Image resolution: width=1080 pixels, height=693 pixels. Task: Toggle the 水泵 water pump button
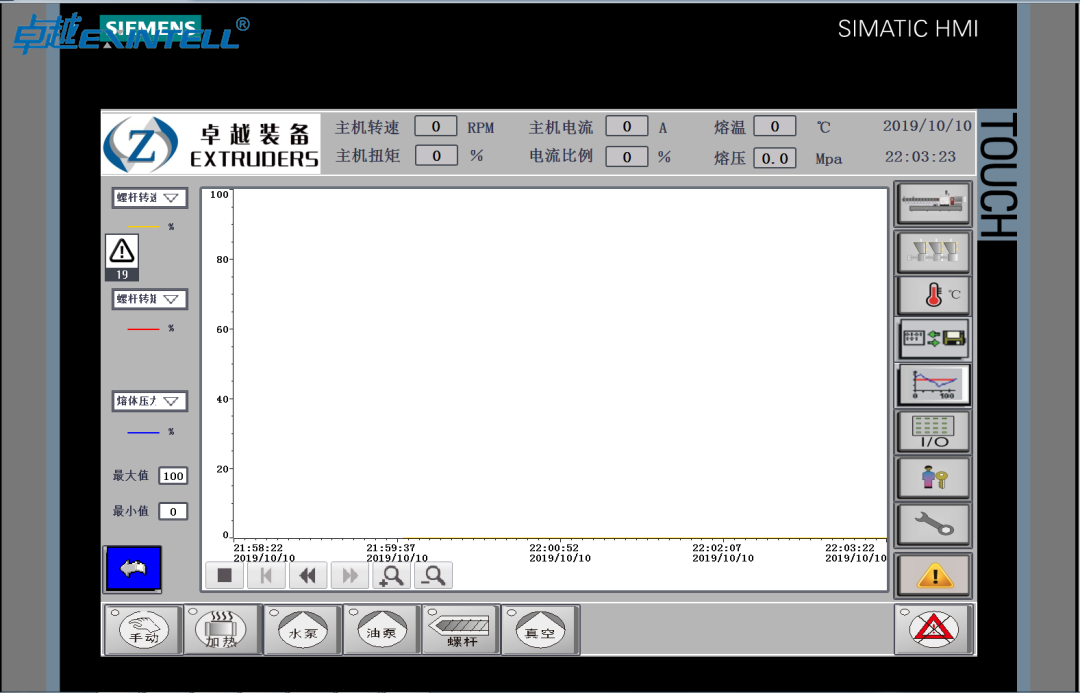pyautogui.click(x=302, y=630)
